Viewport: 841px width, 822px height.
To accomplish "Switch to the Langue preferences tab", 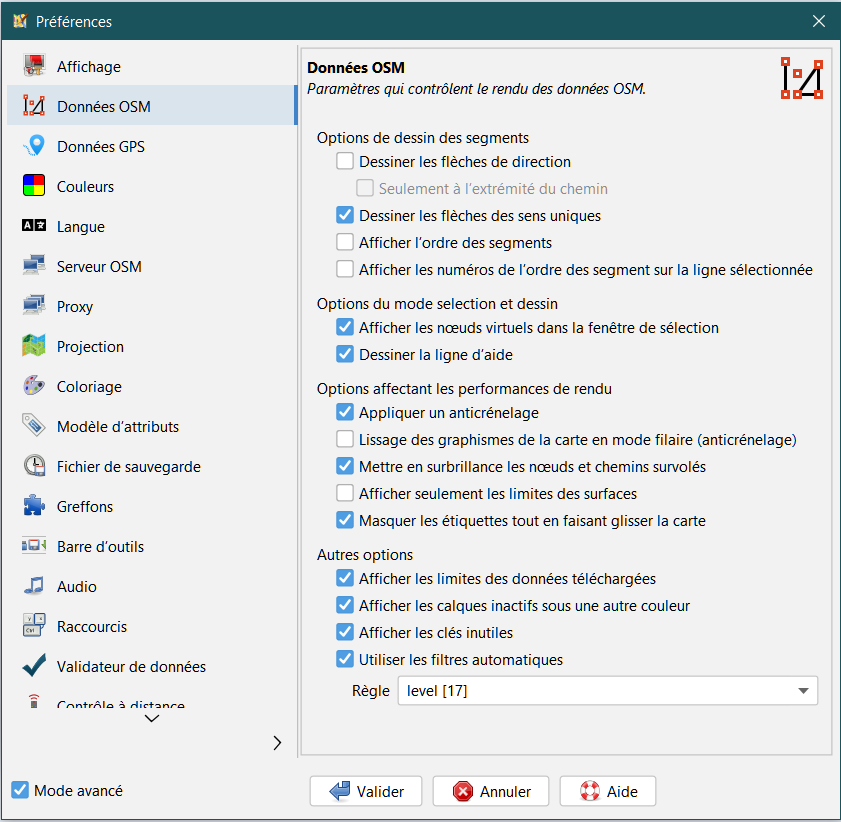I will pos(81,227).
